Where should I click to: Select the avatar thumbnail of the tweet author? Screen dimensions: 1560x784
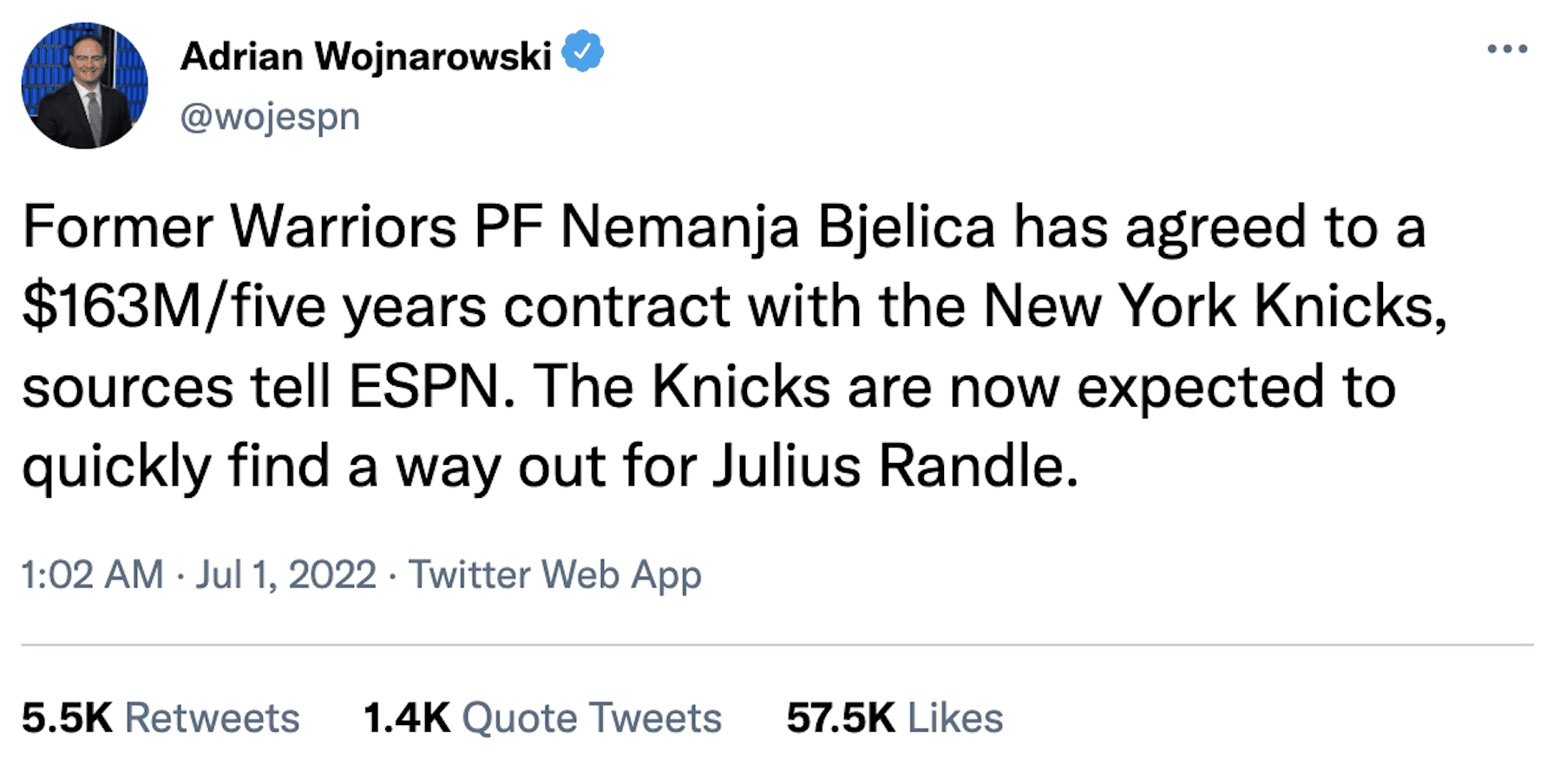(x=84, y=85)
